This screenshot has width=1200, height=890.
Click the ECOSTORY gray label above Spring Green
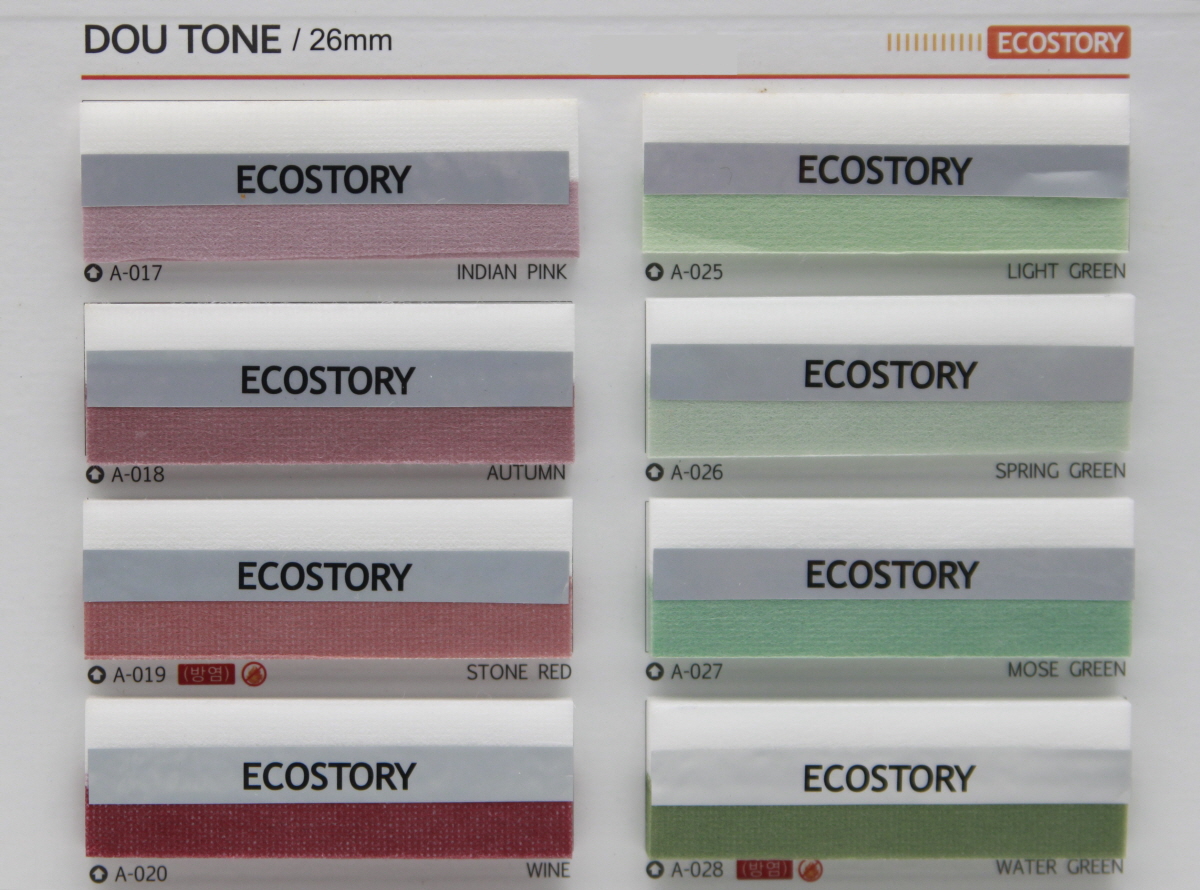891,374
